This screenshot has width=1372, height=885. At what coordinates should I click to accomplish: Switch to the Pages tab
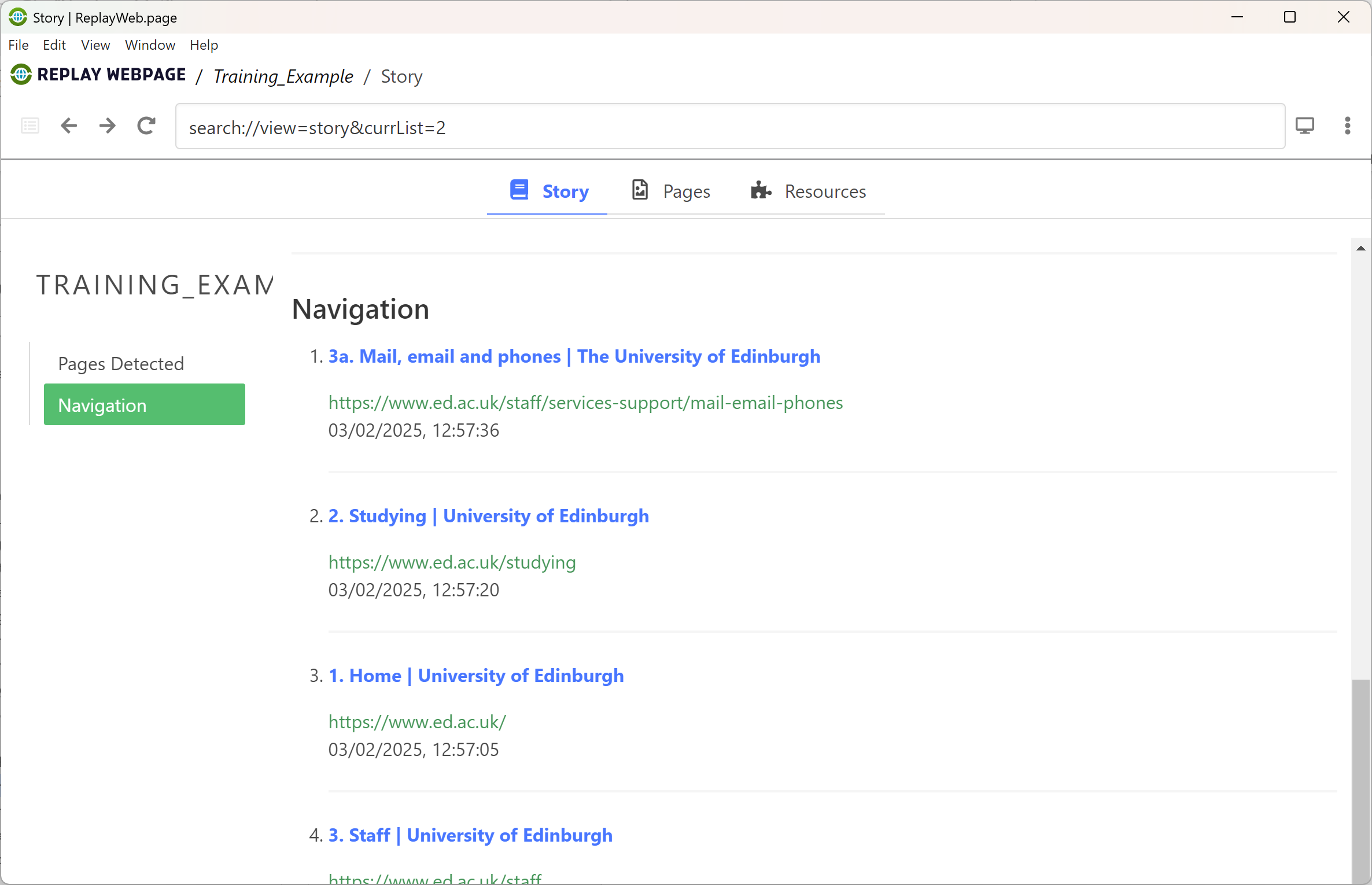pyautogui.click(x=670, y=191)
